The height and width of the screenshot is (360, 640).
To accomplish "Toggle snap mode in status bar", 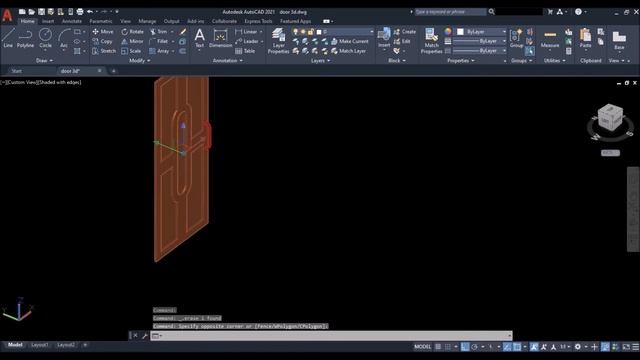I will 448,347.
